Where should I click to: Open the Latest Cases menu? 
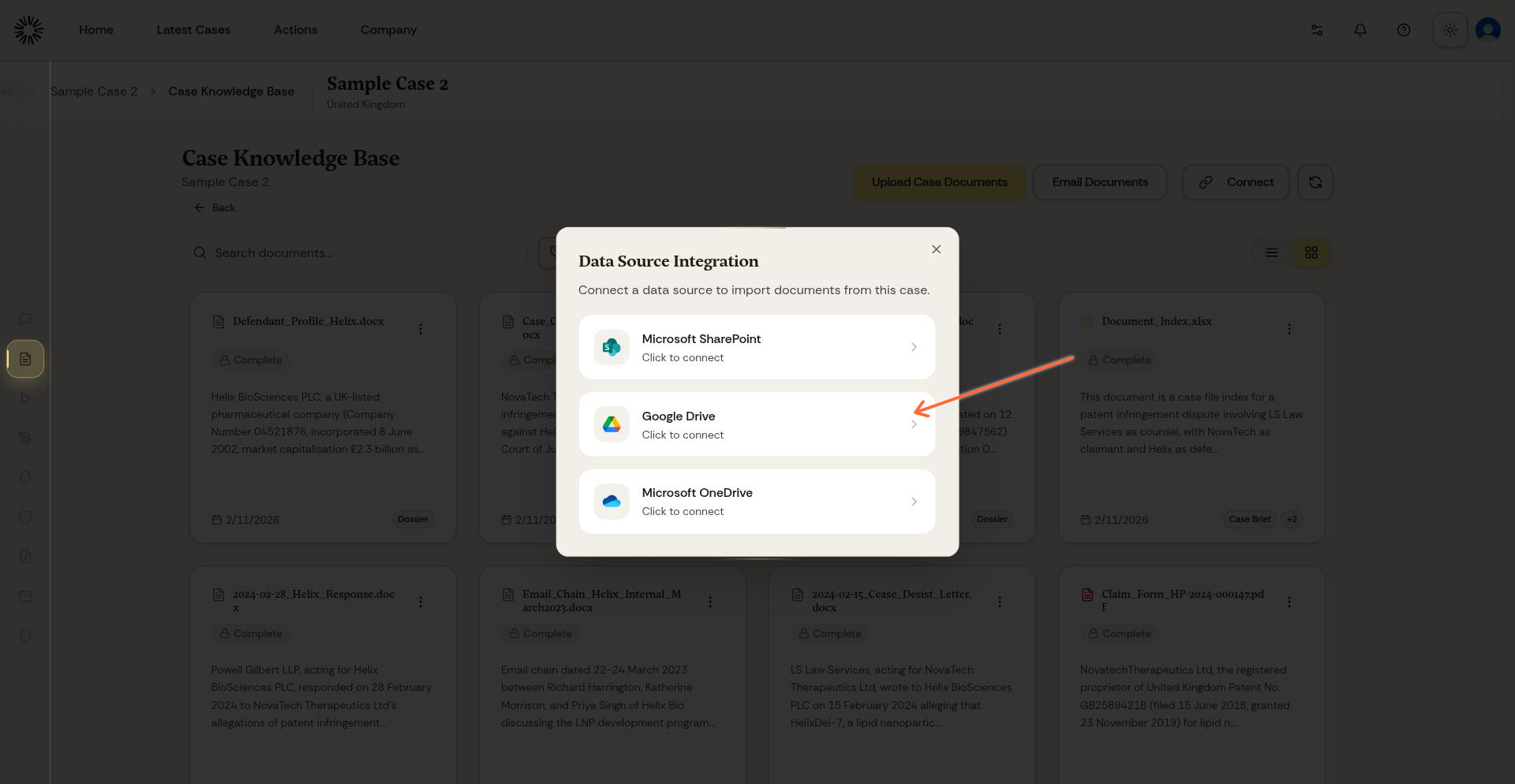click(x=193, y=29)
